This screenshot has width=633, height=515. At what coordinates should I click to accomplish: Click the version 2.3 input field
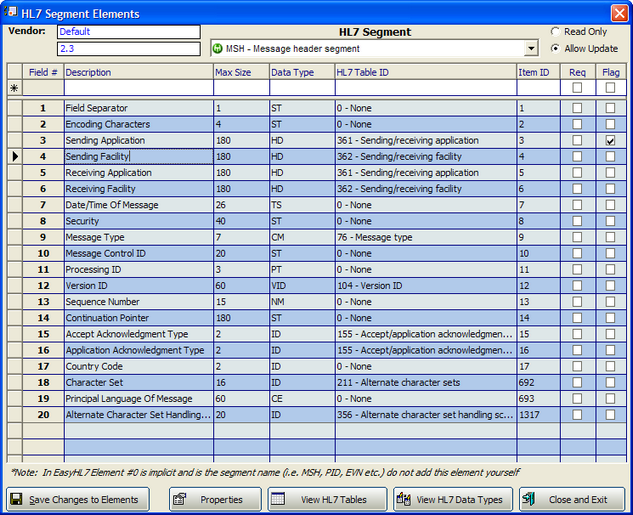click(x=129, y=49)
